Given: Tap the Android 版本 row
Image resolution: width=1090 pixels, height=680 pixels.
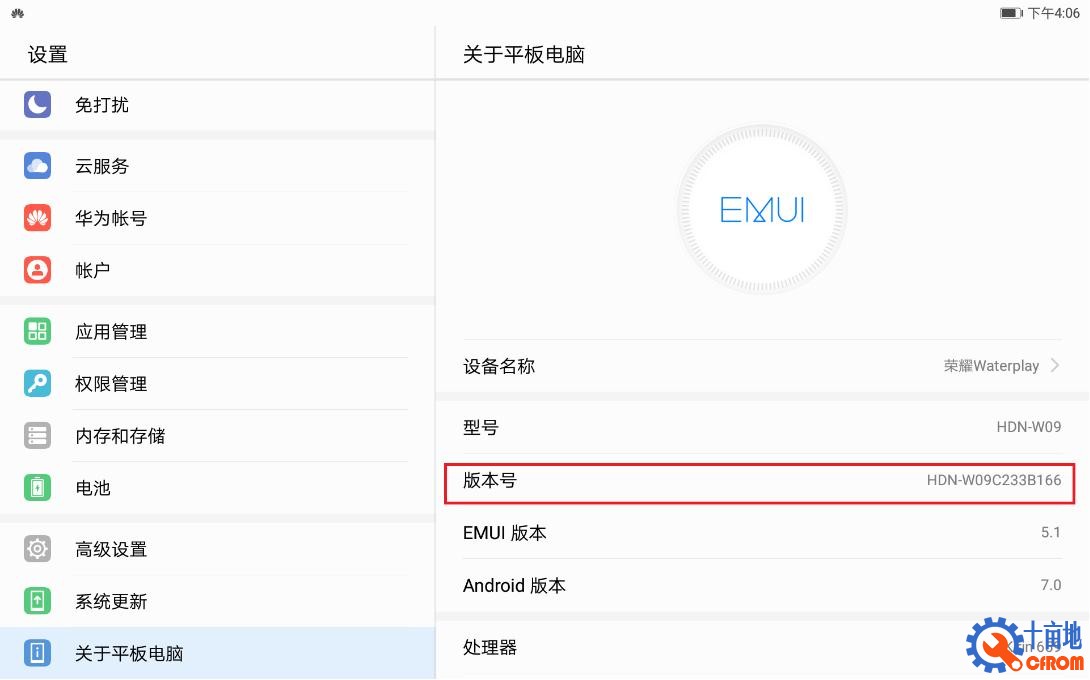Looking at the screenshot, I should pyautogui.click(x=760, y=585).
